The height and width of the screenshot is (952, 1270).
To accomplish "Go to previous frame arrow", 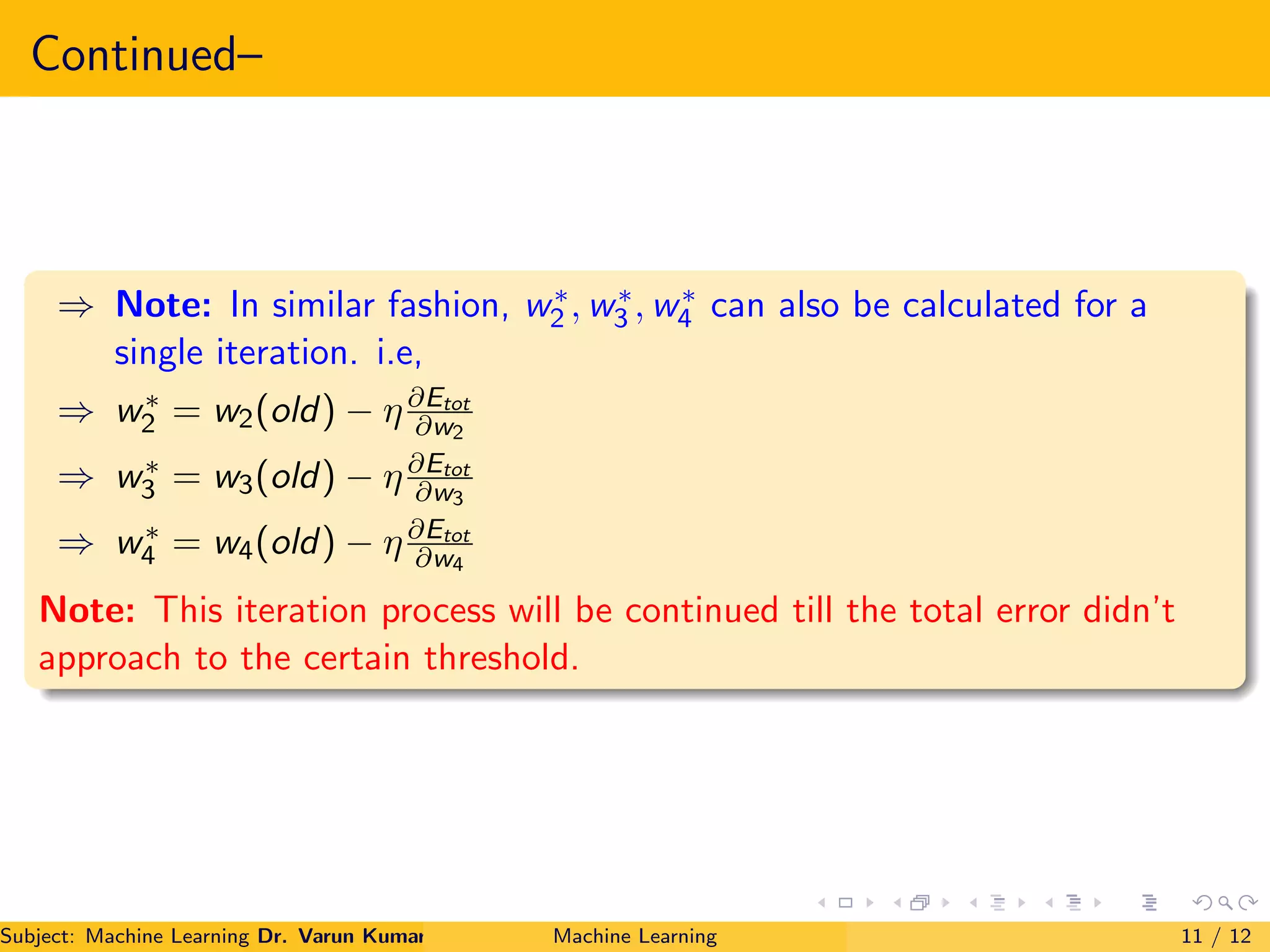I will tap(897, 903).
